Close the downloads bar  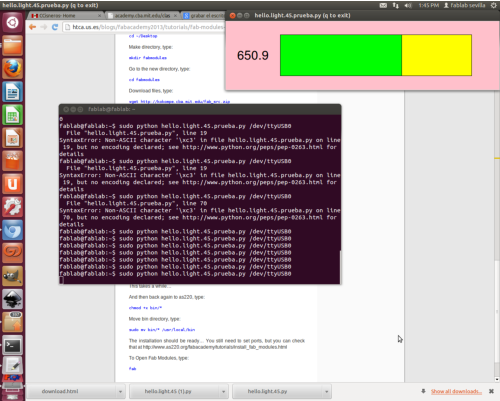(x=491, y=391)
